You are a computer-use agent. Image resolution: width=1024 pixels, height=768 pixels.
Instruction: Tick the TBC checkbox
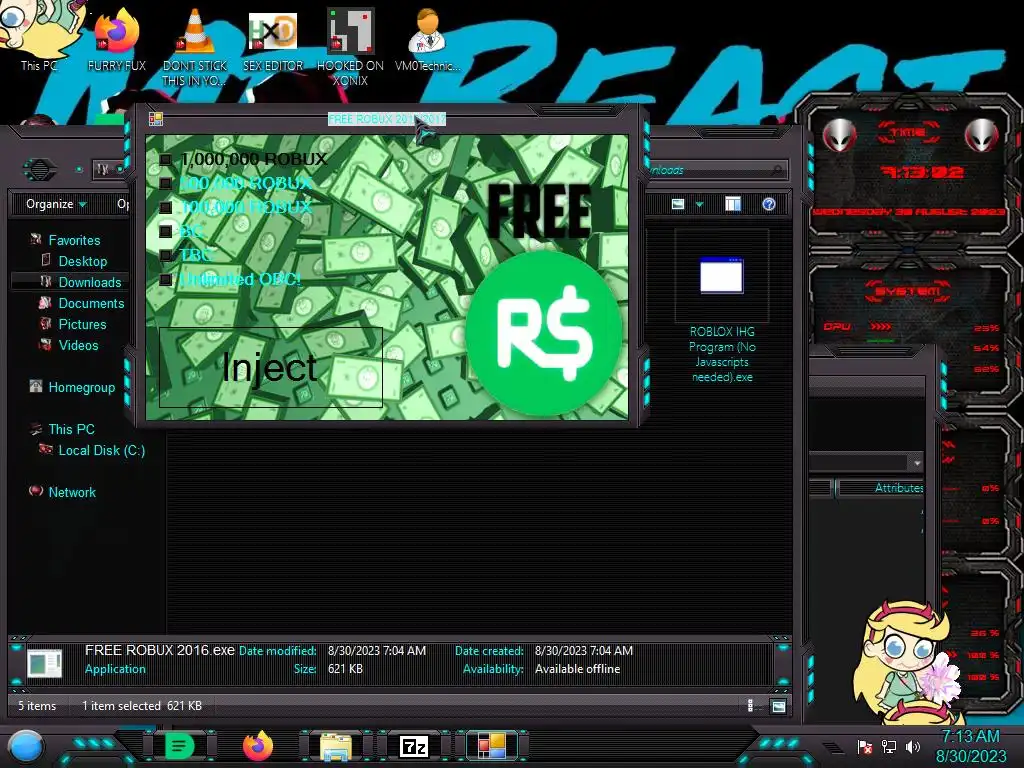coord(166,255)
